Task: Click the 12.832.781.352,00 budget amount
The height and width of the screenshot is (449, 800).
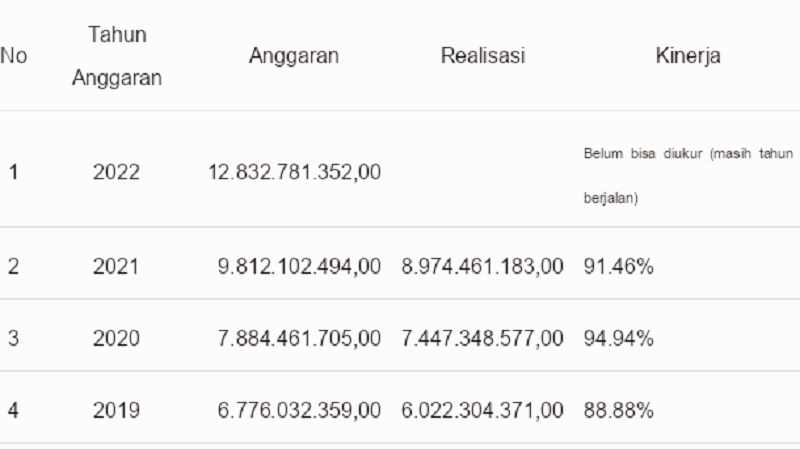Action: coord(294,172)
